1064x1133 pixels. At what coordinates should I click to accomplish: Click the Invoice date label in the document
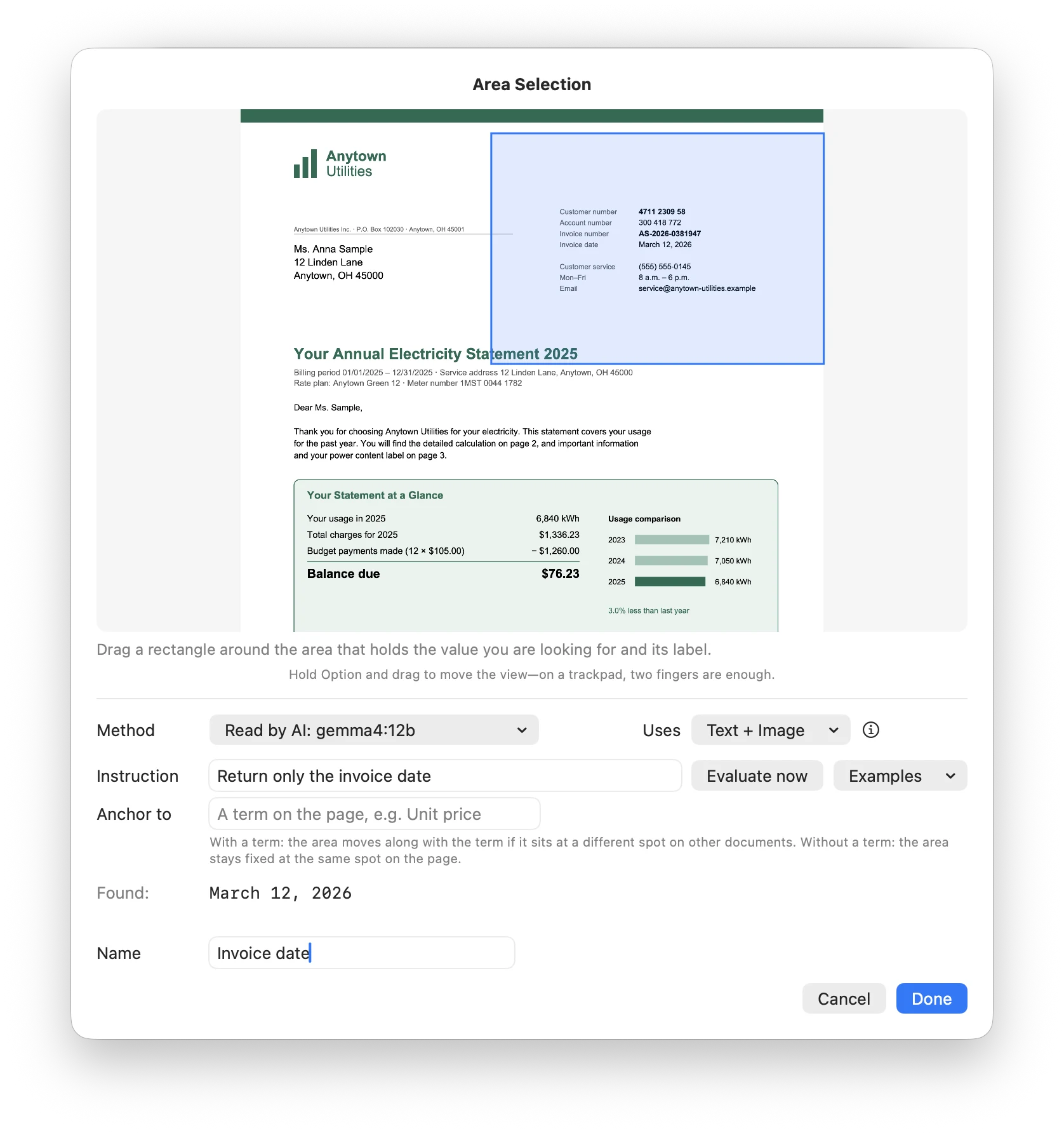(x=578, y=245)
